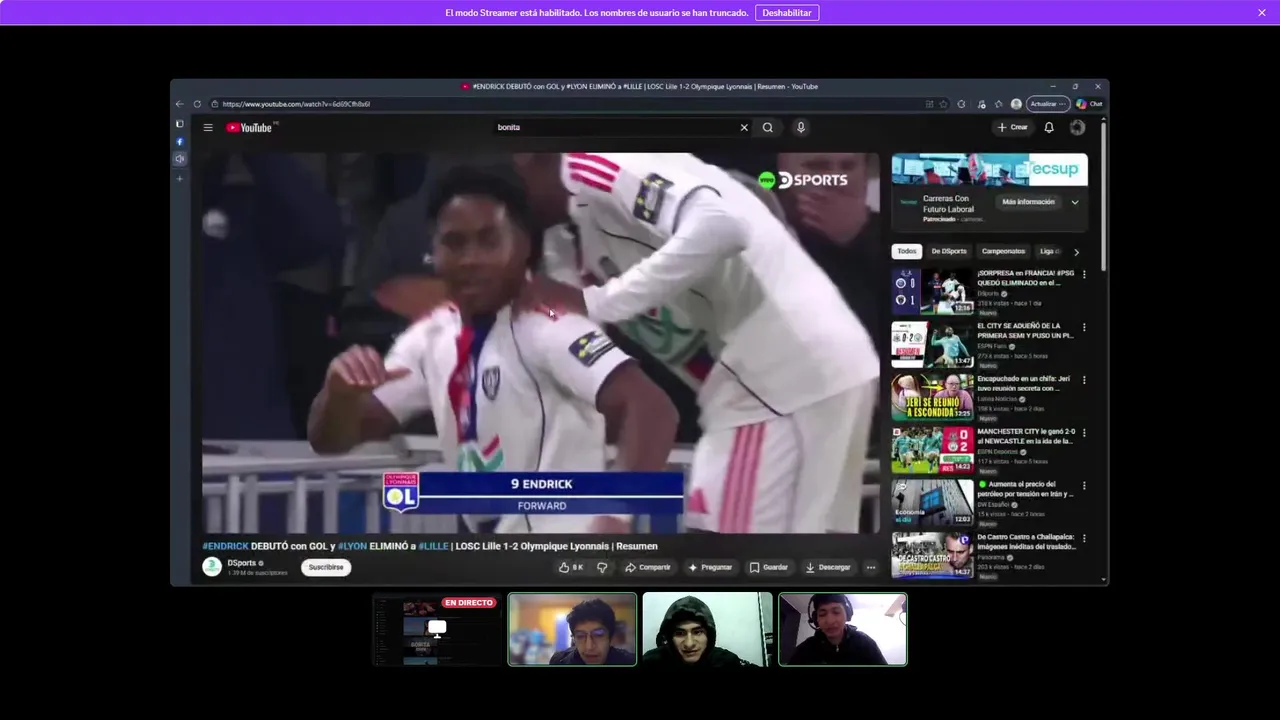This screenshot has height=720, width=1280.
Task: Click the YouTube page scrollbar
Action: click(x=1104, y=195)
